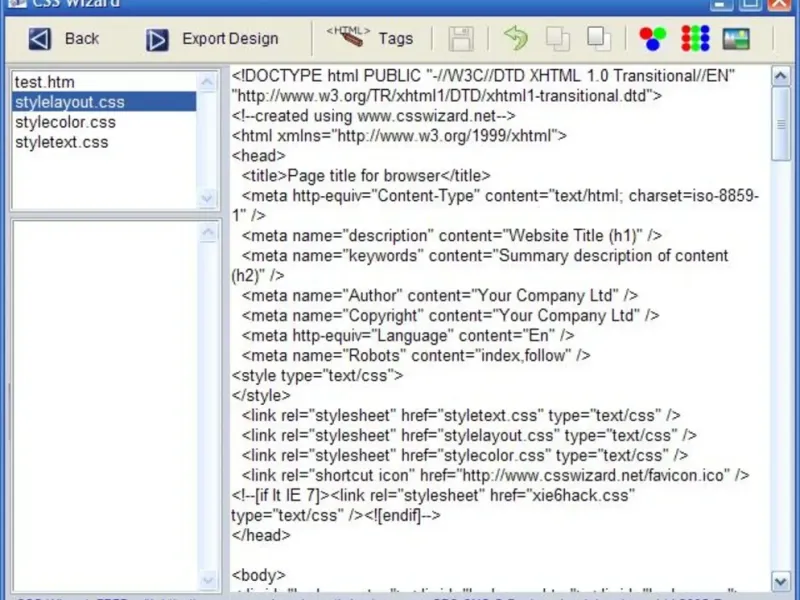Click the link href="styletext.css" line

coord(461,416)
